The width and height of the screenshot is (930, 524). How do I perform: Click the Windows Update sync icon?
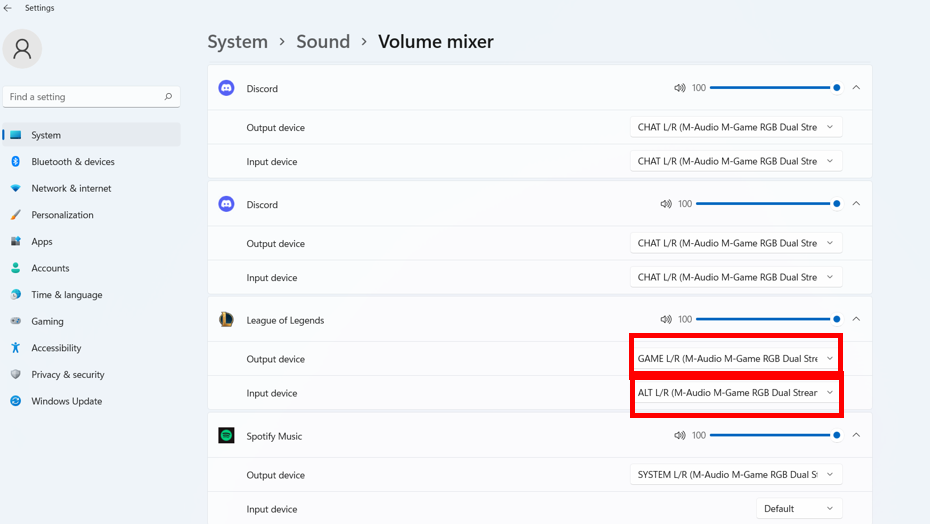[x=16, y=401]
